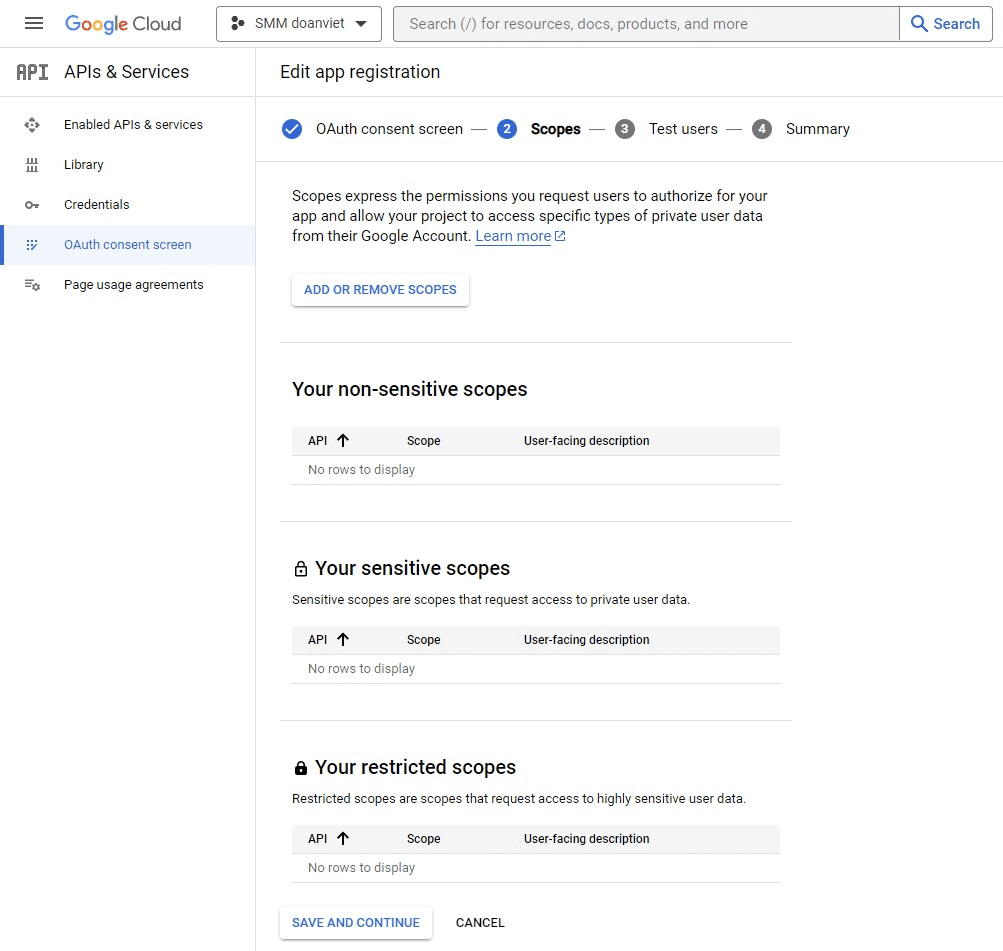Click the Enabled APIs & services icon
The width and height of the screenshot is (1003, 951).
[x=32, y=125]
